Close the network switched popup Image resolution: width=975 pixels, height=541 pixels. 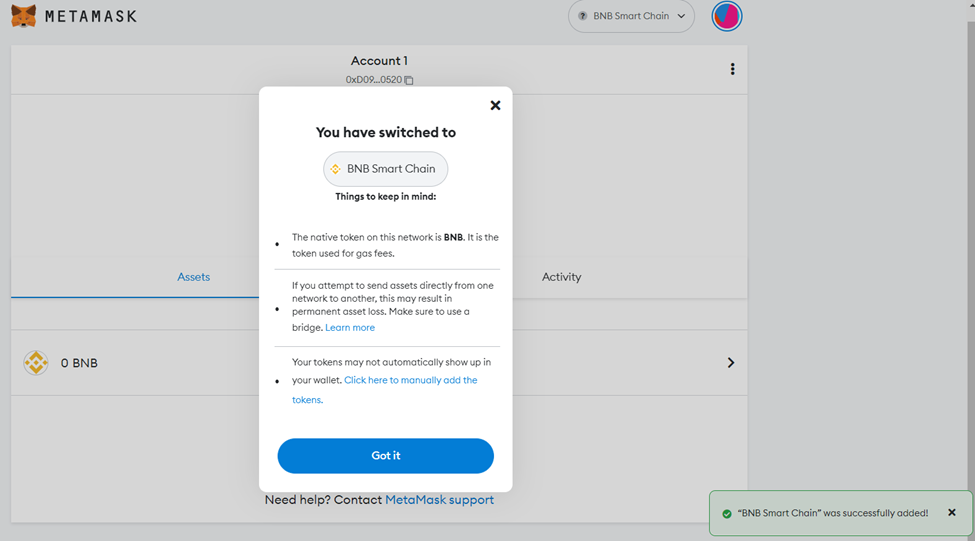[495, 105]
